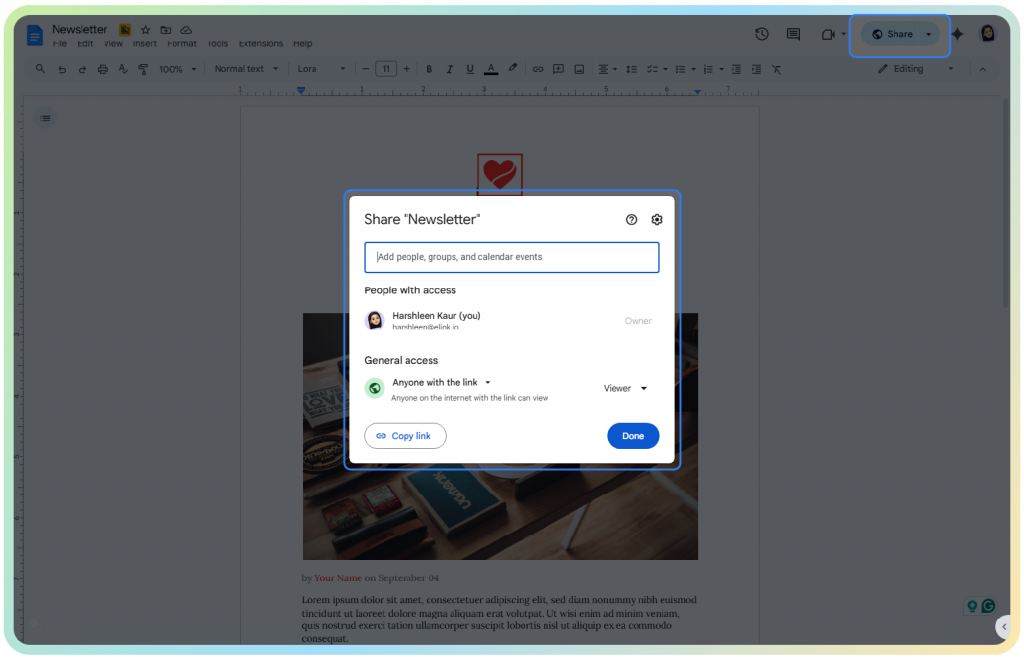Open the Extensions menu

click(261, 43)
